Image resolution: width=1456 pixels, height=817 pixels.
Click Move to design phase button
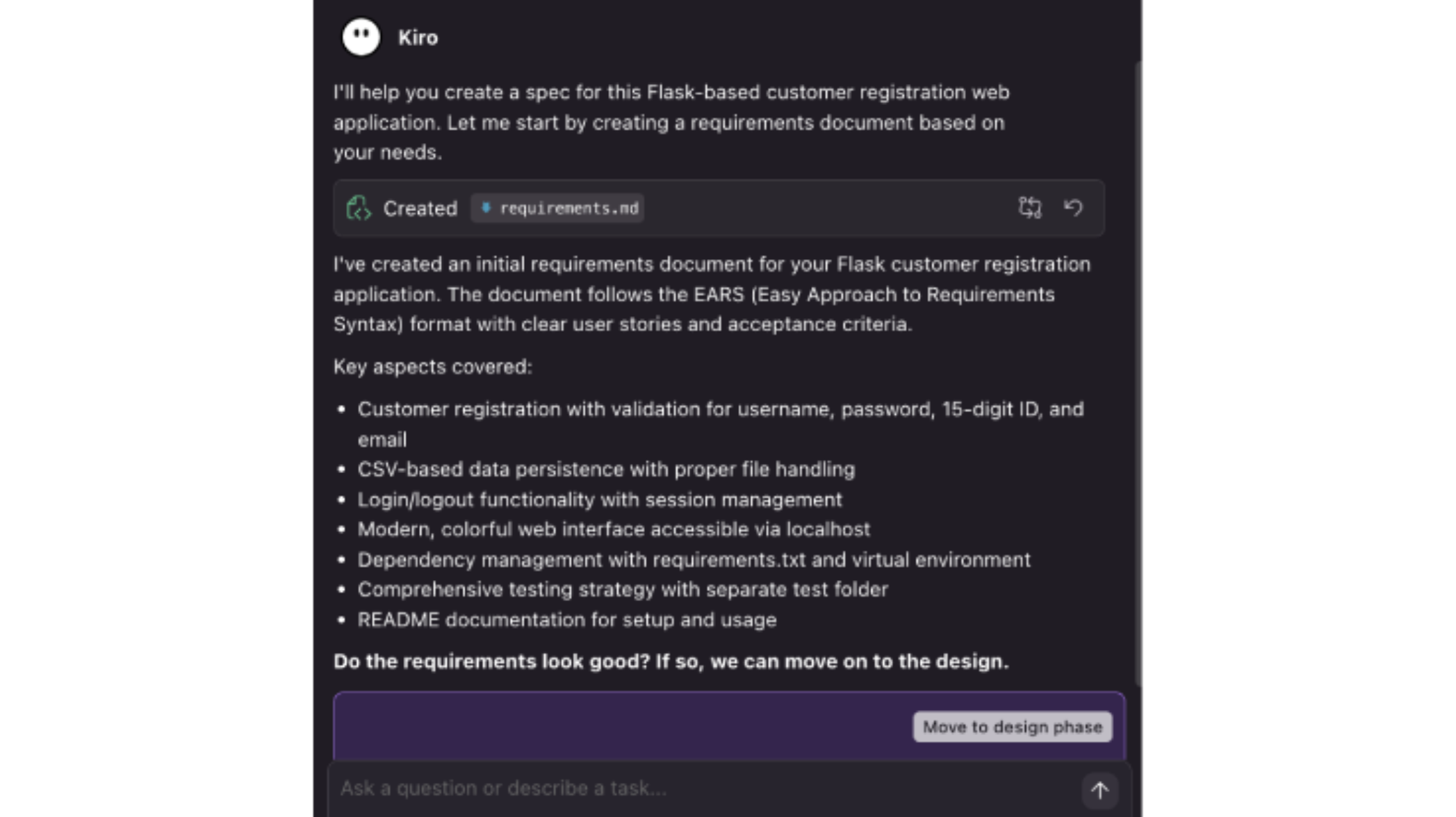(x=1012, y=727)
